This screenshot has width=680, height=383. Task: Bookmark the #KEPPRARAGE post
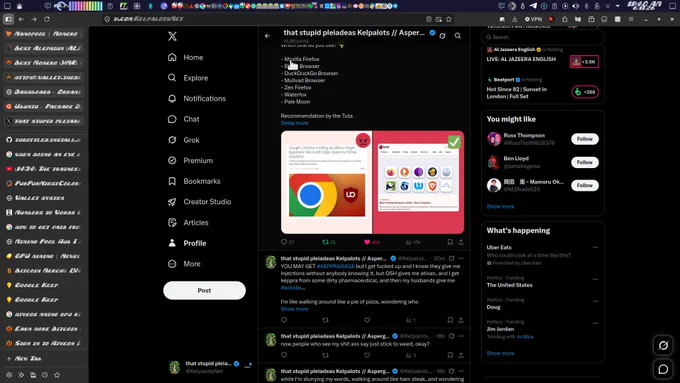pyautogui.click(x=450, y=320)
